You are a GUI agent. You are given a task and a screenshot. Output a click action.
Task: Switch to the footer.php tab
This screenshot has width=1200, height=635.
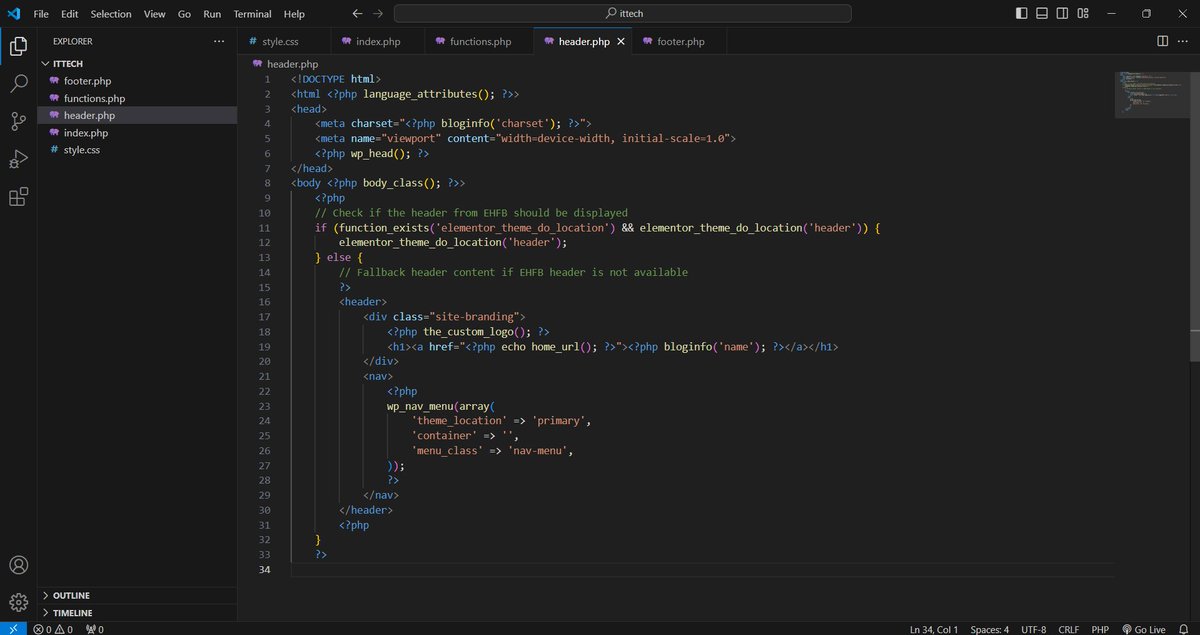click(x=681, y=42)
